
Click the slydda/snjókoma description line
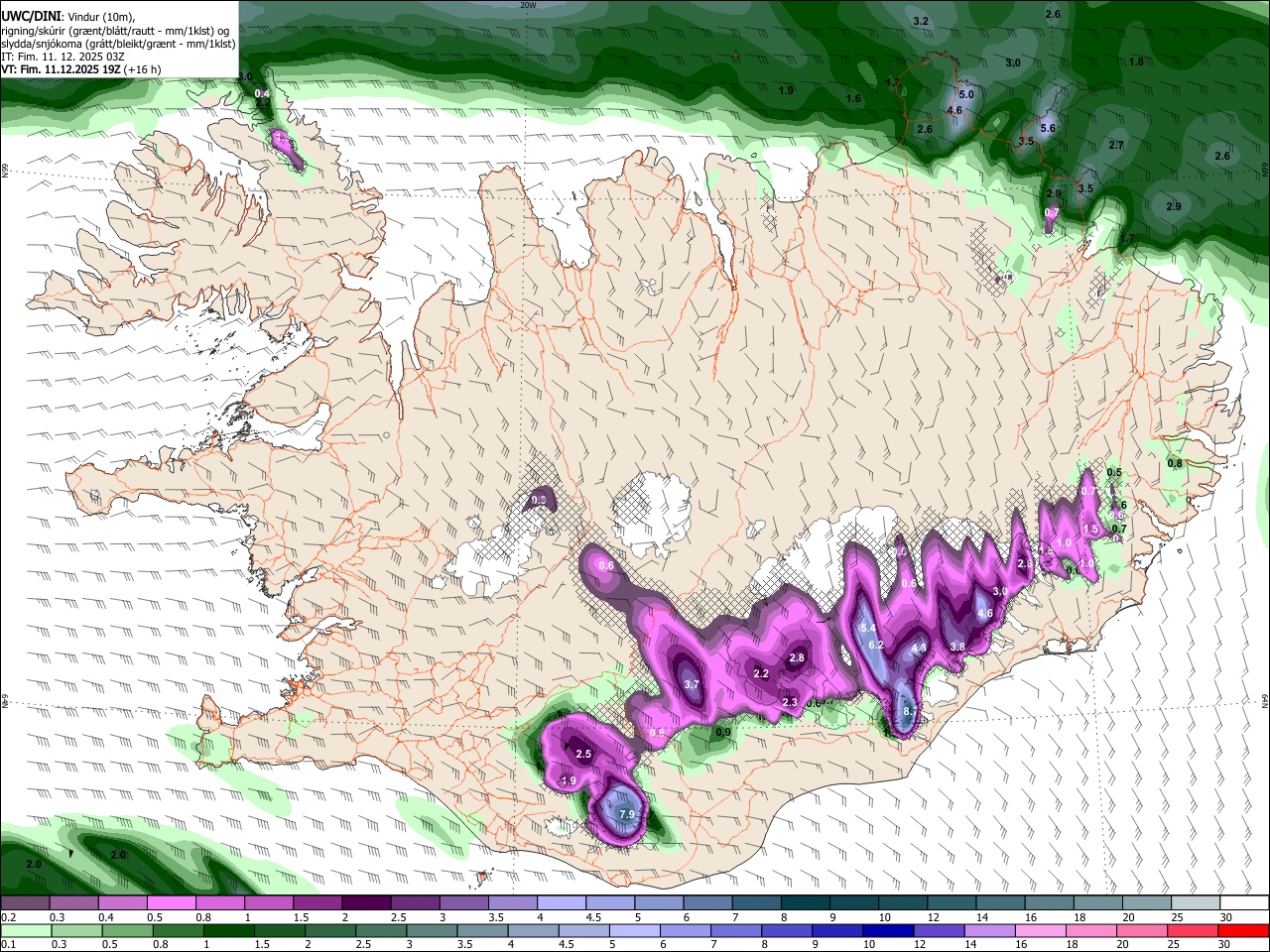click(118, 44)
